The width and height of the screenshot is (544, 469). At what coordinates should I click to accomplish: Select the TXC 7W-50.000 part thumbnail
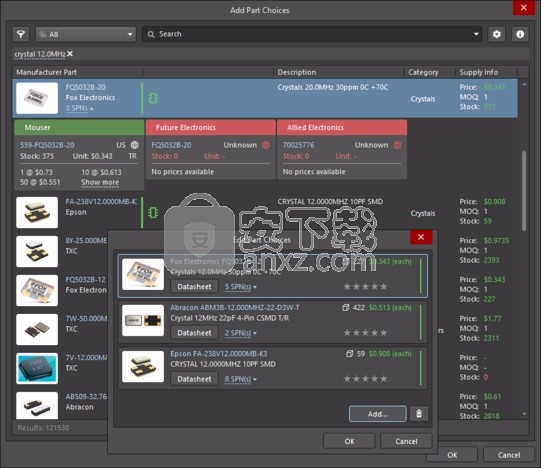click(x=37, y=330)
